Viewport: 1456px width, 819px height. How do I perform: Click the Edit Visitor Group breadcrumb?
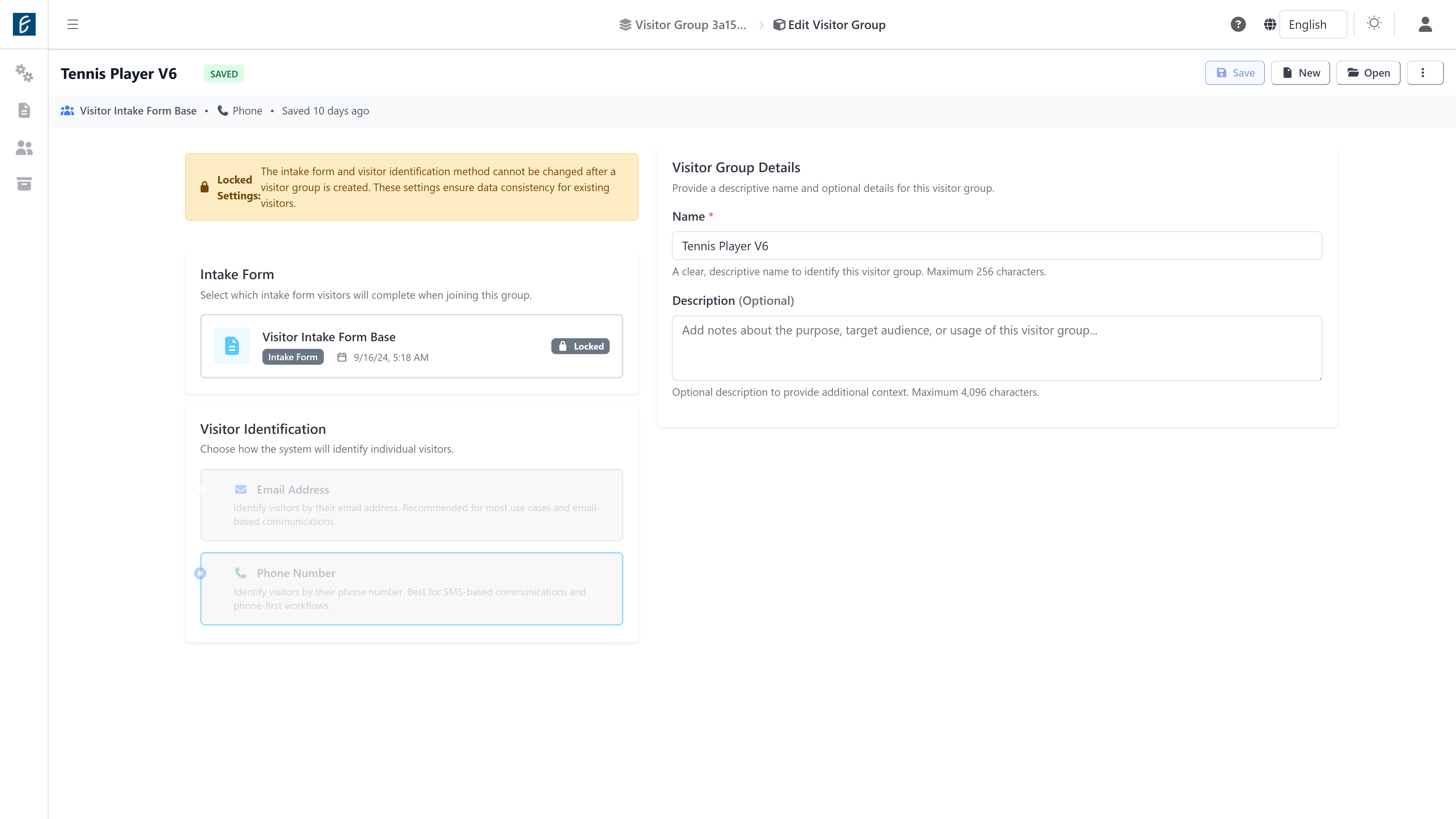pos(830,25)
